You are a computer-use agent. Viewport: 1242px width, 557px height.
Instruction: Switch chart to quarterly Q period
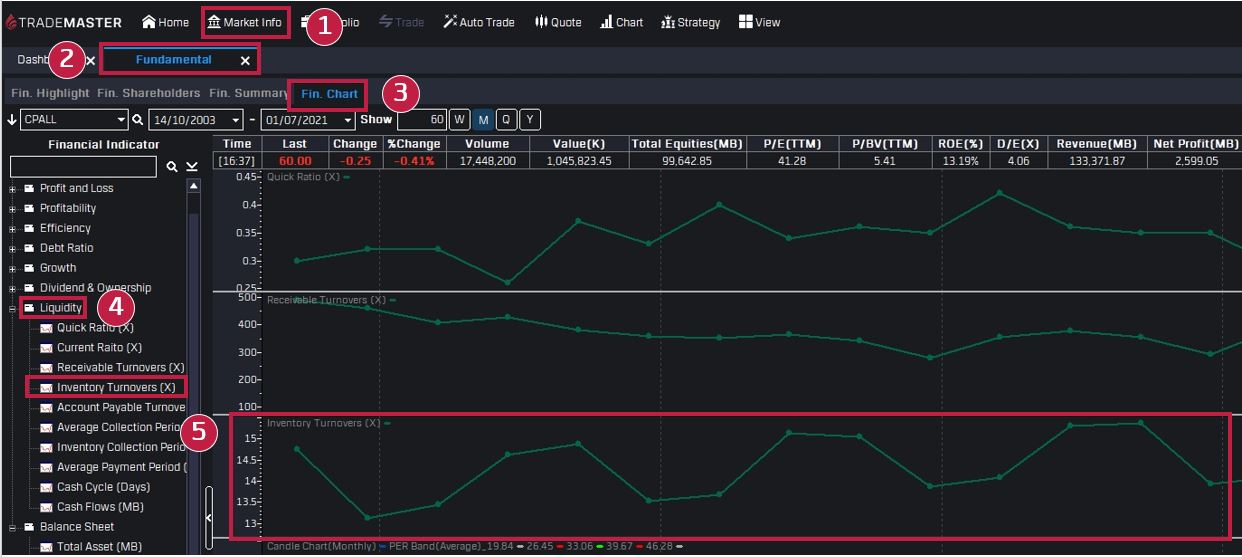tap(506, 120)
